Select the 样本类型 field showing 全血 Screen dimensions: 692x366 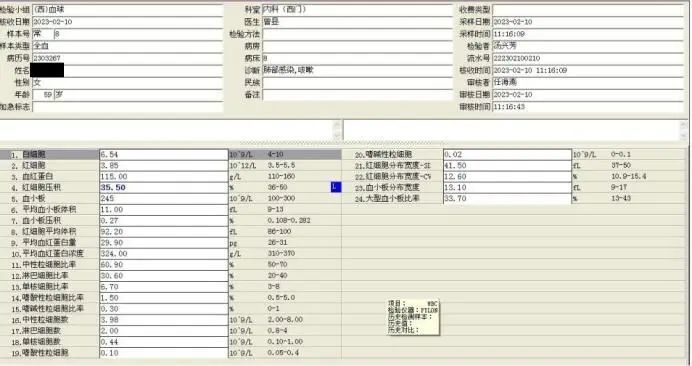click(x=128, y=46)
